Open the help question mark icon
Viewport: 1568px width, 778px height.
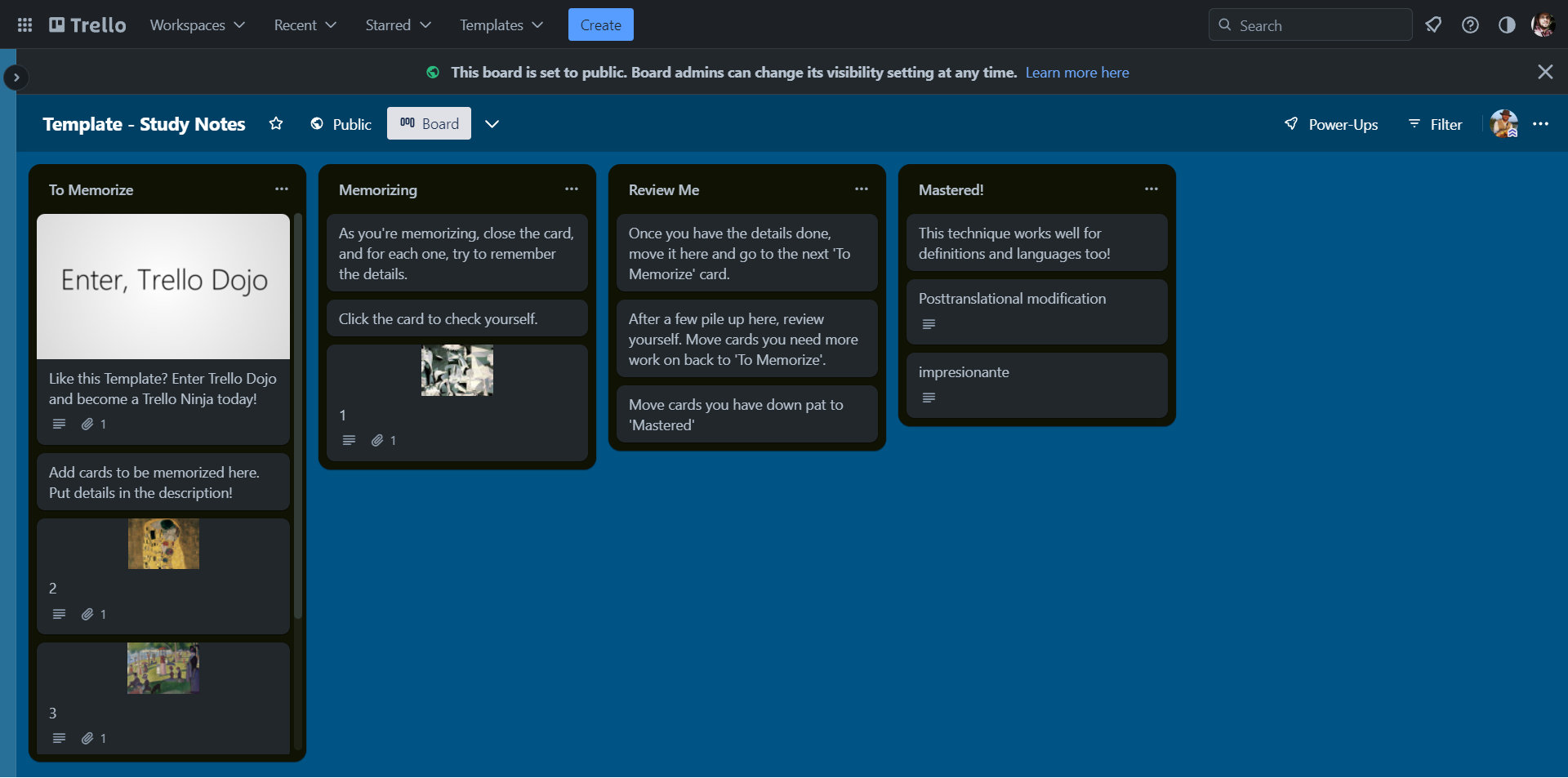pyautogui.click(x=1470, y=25)
